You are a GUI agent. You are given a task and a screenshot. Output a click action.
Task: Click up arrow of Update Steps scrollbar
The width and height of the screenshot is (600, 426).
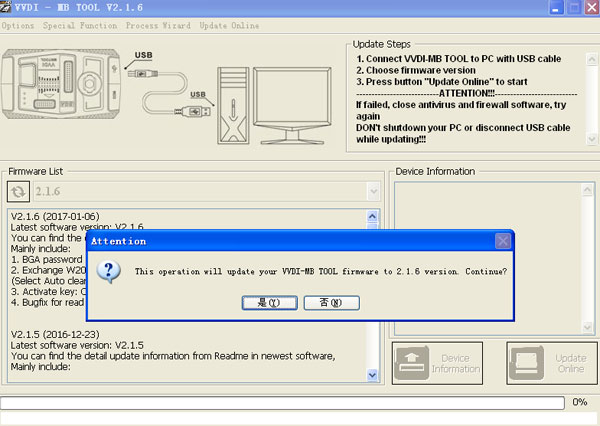591,59
